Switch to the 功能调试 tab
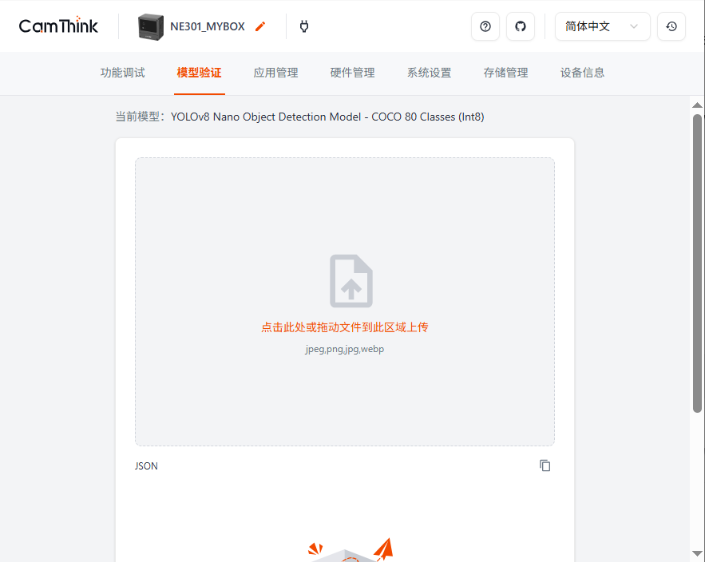705x562 pixels. click(x=123, y=73)
